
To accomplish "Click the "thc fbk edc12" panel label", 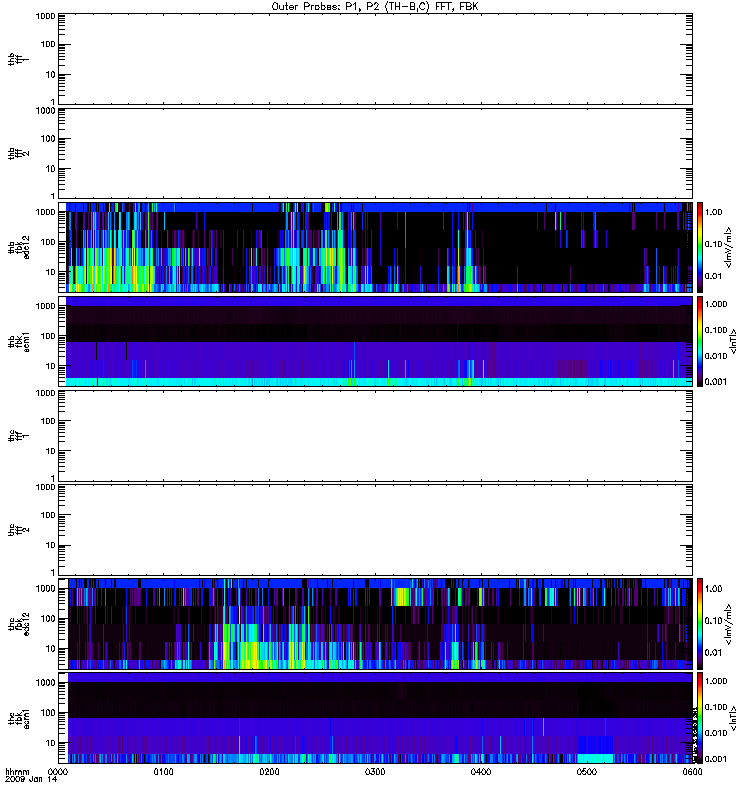I will tap(18, 623).
